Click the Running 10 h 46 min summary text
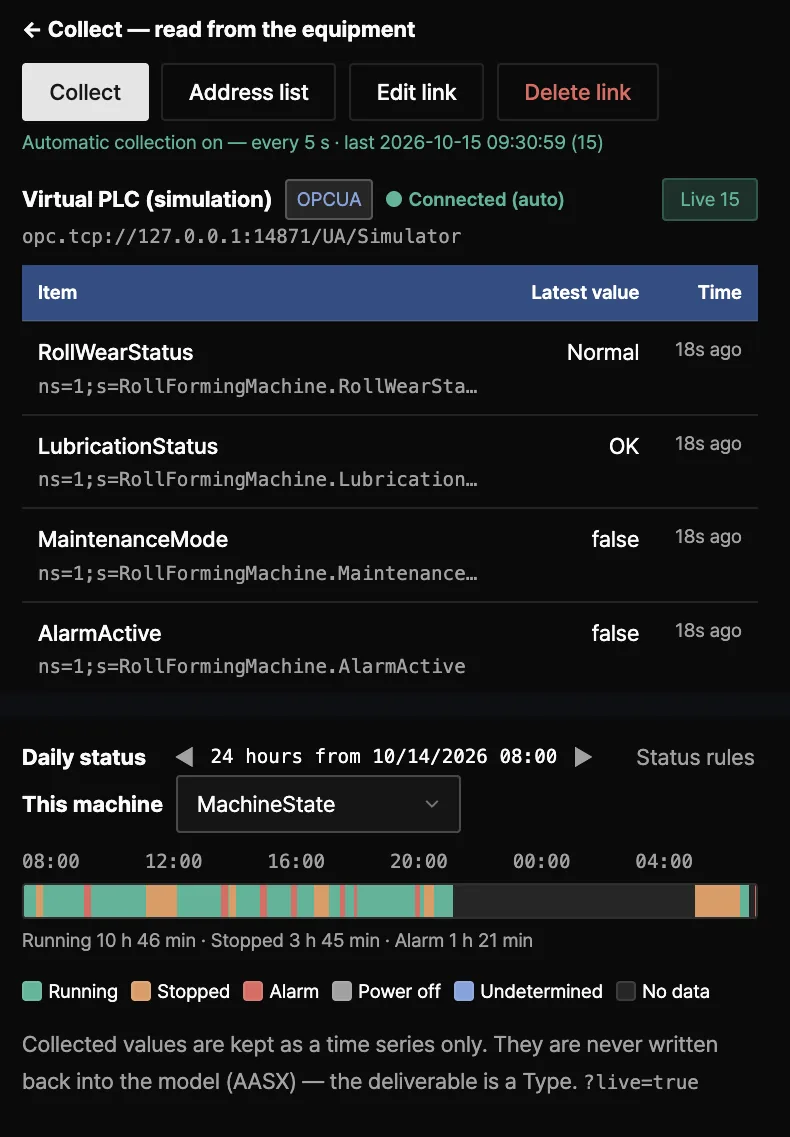Screen dimensions: 790x1137 [x=109, y=940]
